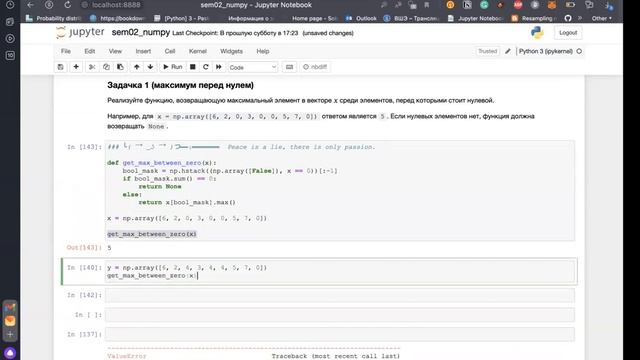Click the play icon in browser sidebar

[x=10, y=38]
